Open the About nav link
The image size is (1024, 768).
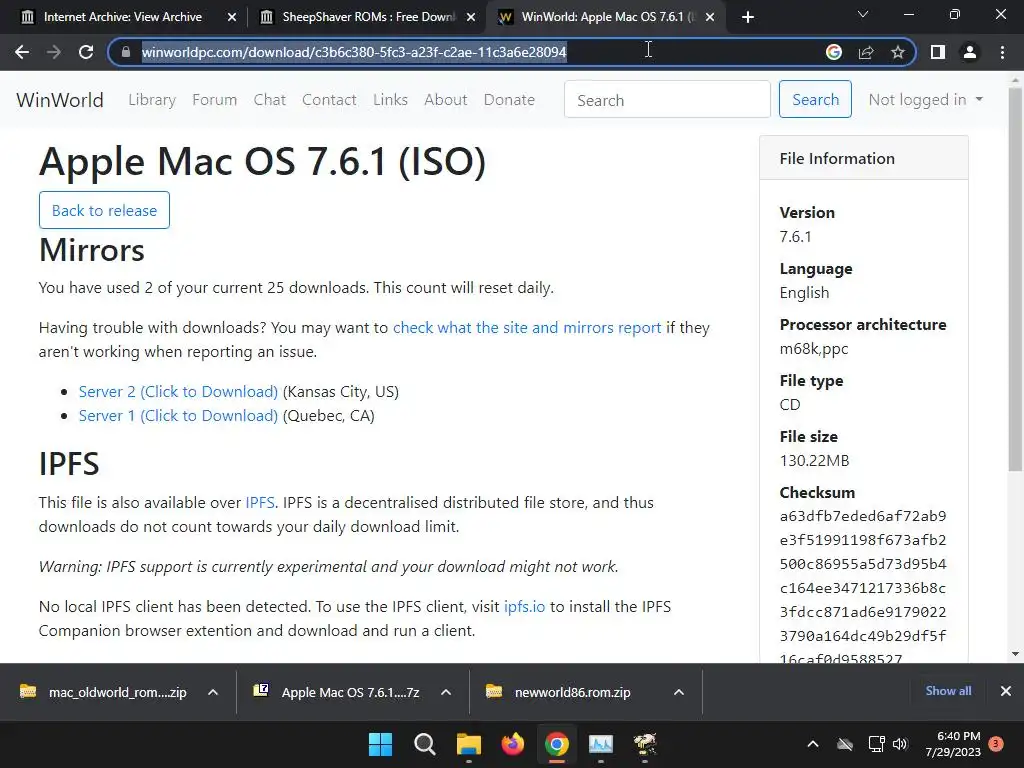pos(446,100)
